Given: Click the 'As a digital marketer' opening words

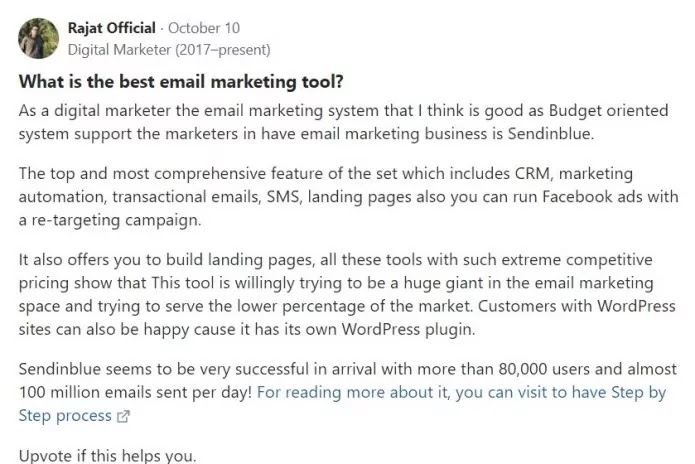Looking at the screenshot, I should (94, 110).
